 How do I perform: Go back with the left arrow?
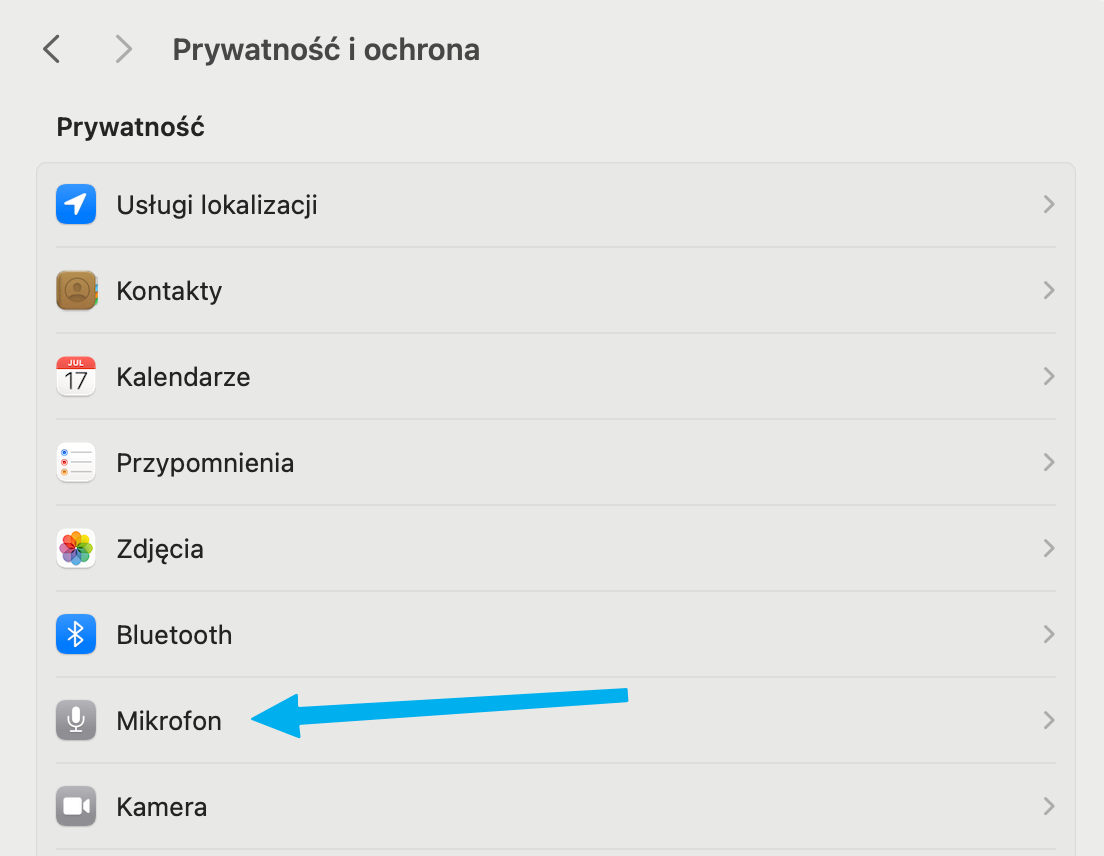point(52,49)
